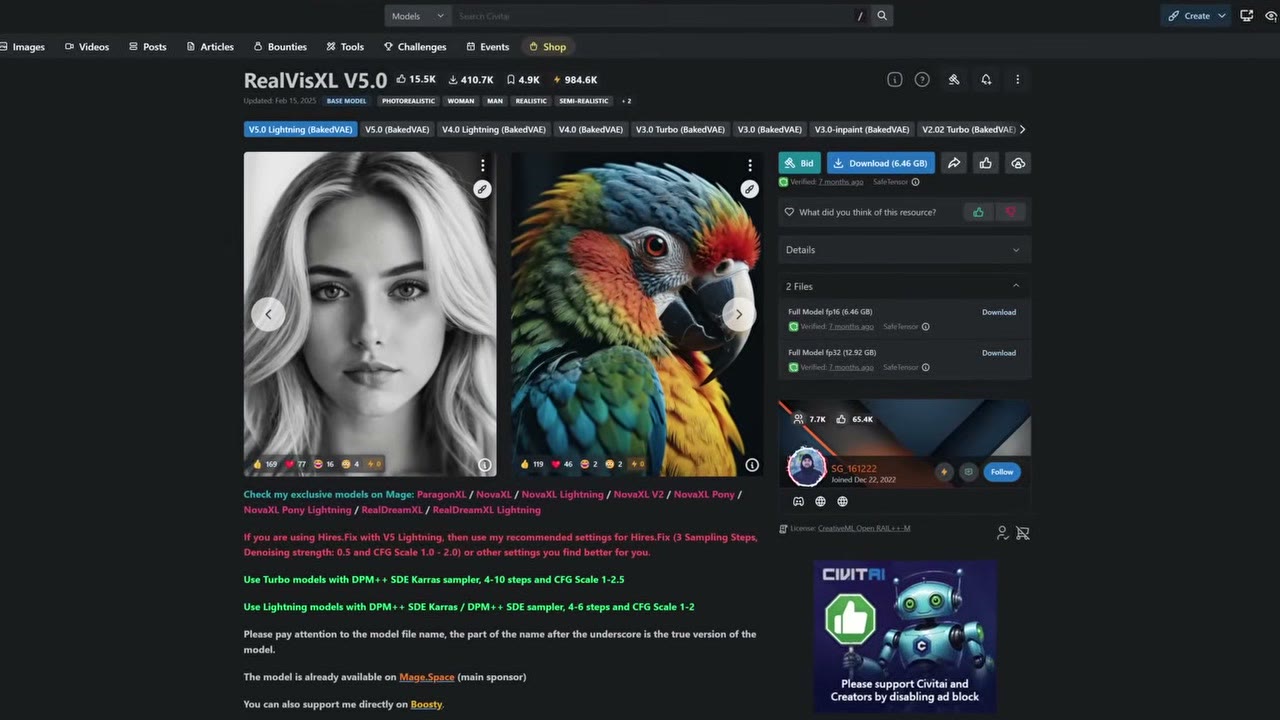
Task: Click the search magnifier button
Action: coord(882,16)
